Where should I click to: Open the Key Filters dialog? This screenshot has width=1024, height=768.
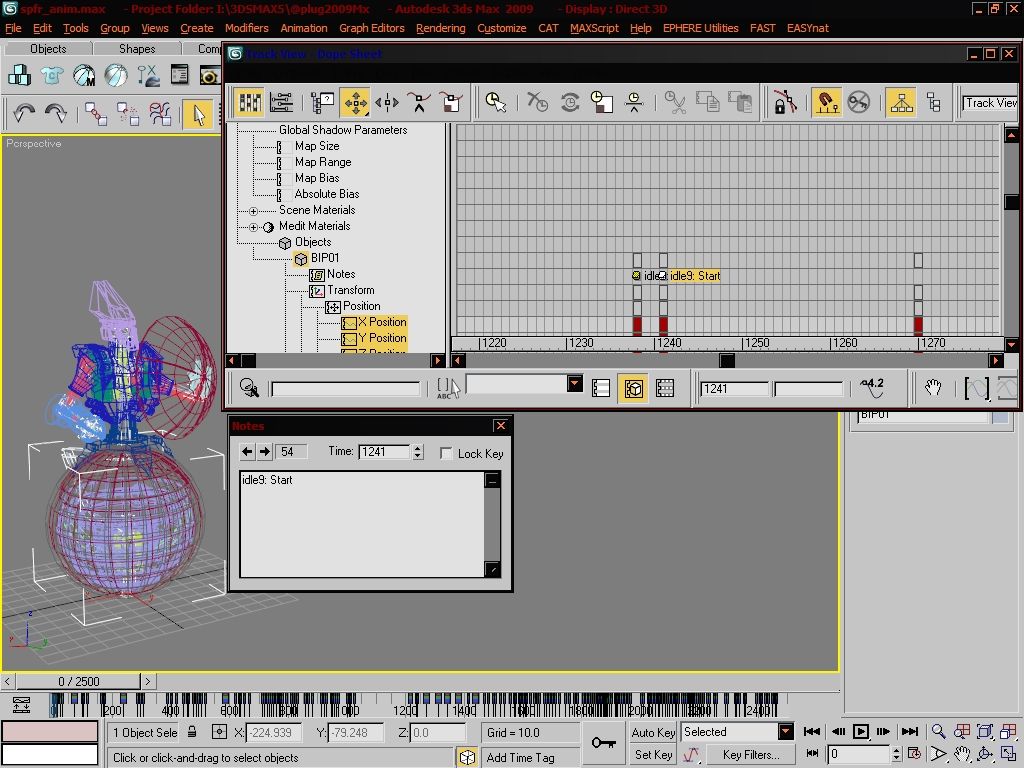pyautogui.click(x=751, y=754)
